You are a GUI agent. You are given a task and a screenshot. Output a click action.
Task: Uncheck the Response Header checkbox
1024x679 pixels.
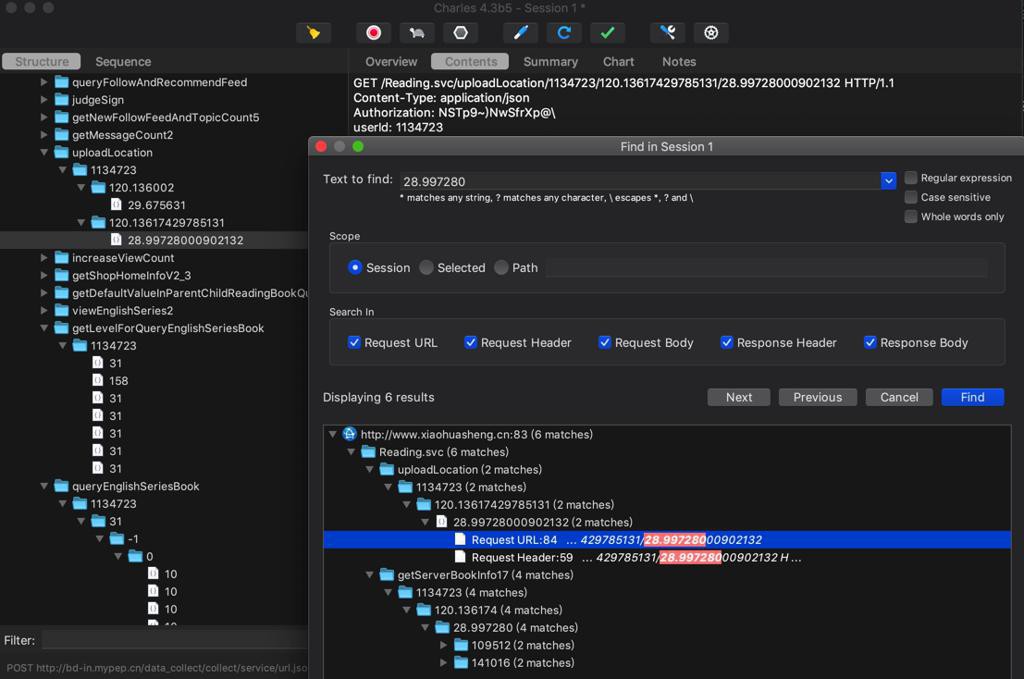(x=726, y=342)
